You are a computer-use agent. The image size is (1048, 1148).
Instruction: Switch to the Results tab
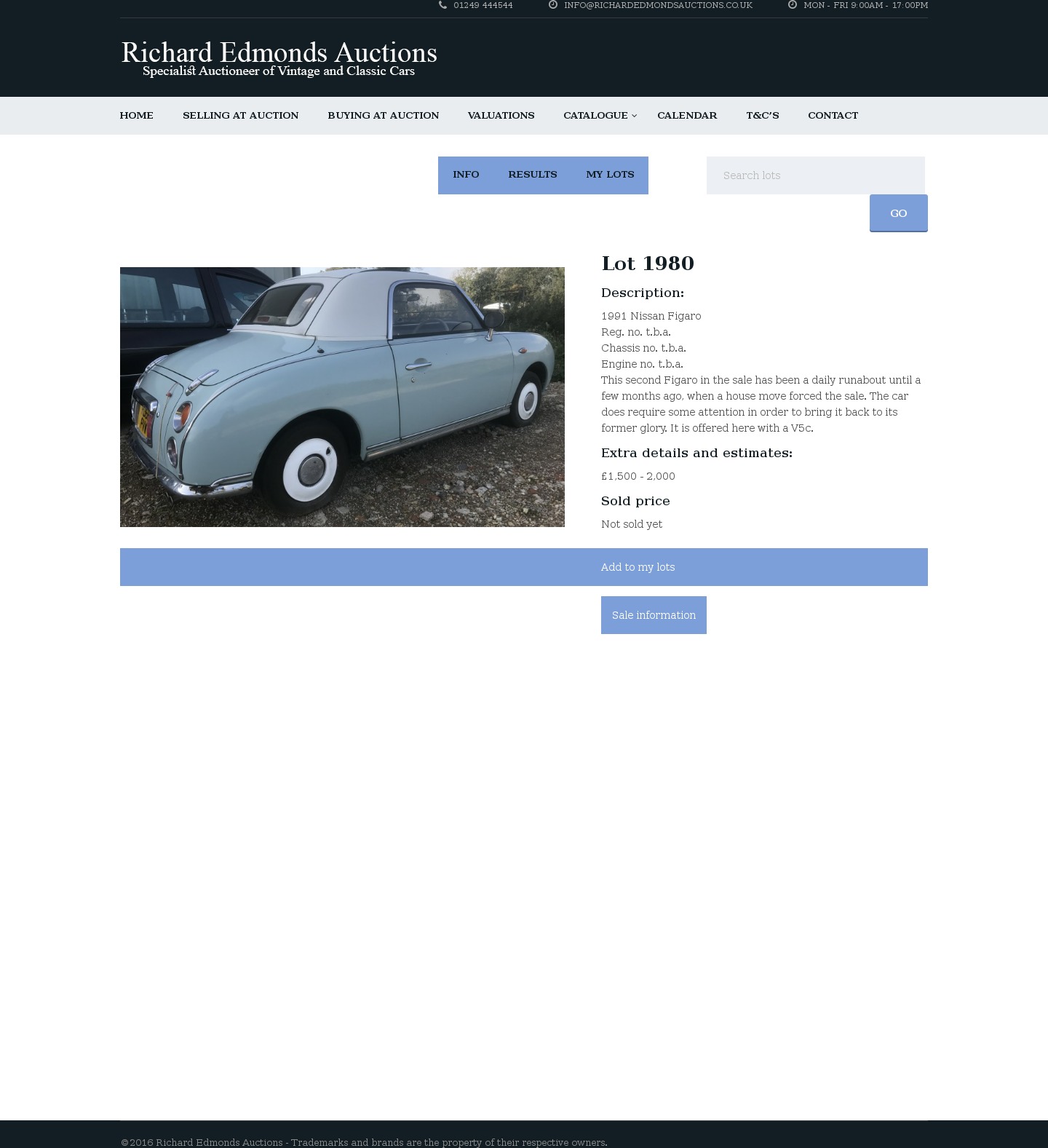(532, 175)
